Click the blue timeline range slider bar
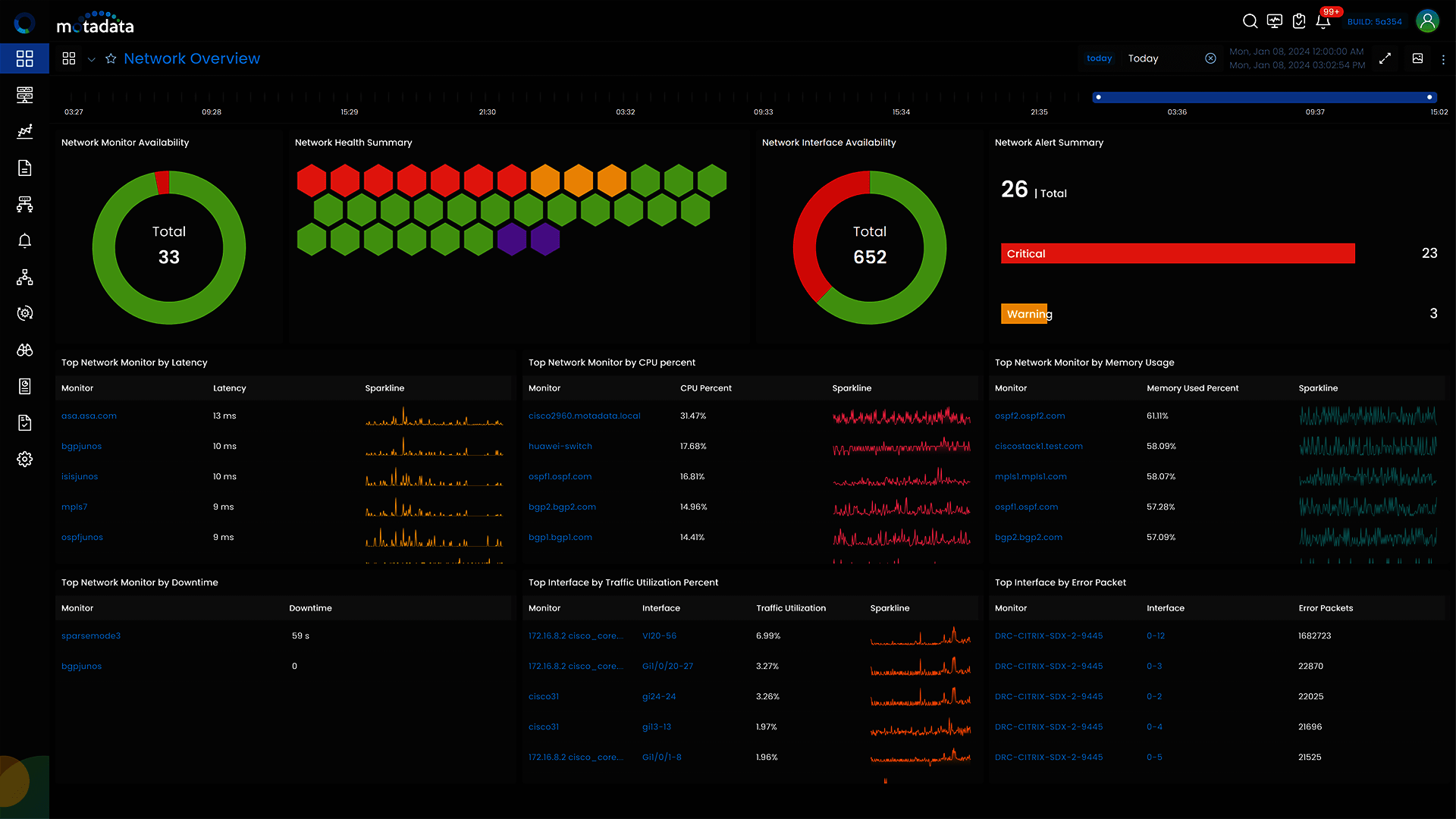 click(1263, 97)
